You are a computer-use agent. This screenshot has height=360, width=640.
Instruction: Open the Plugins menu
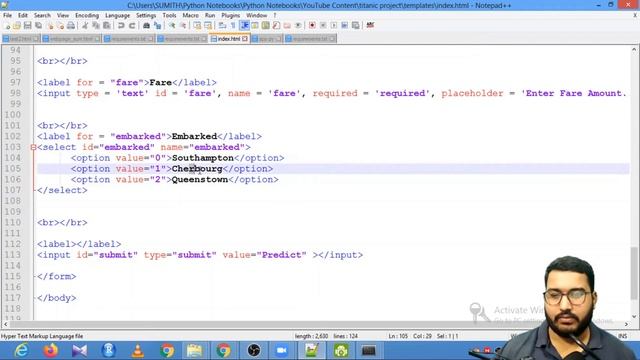click(x=231, y=16)
